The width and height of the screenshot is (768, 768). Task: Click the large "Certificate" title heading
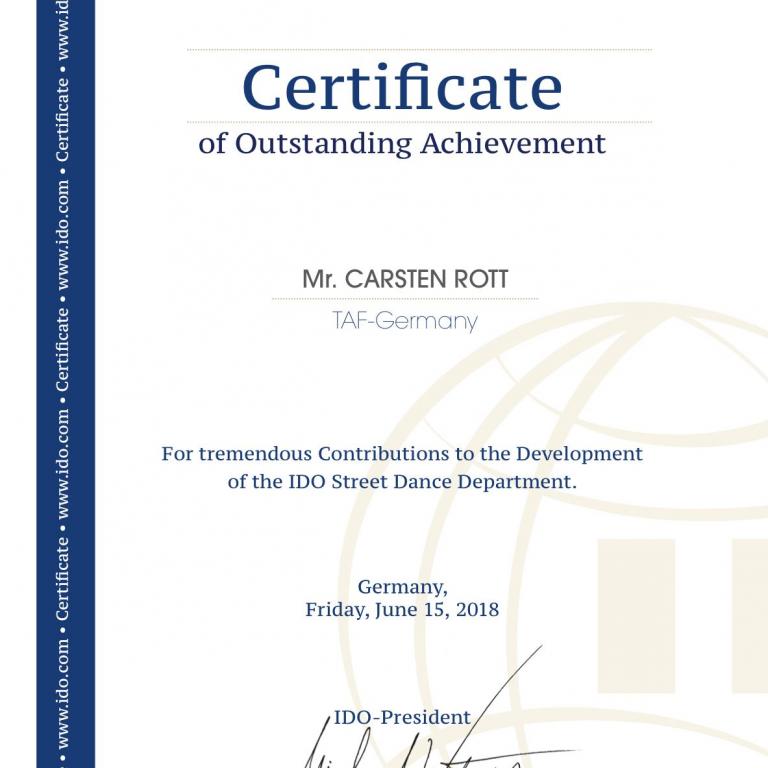[402, 87]
